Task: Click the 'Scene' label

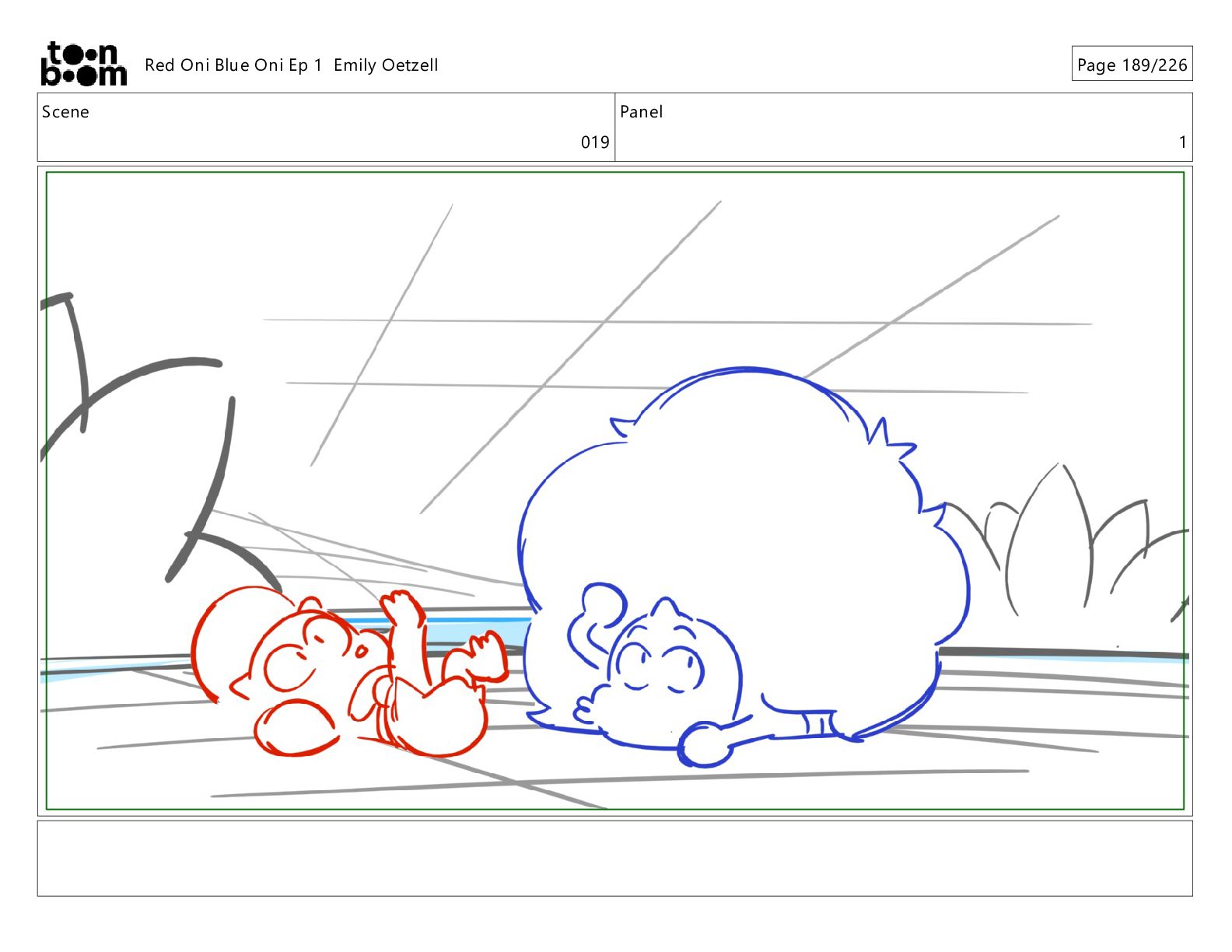Action: coord(65,112)
